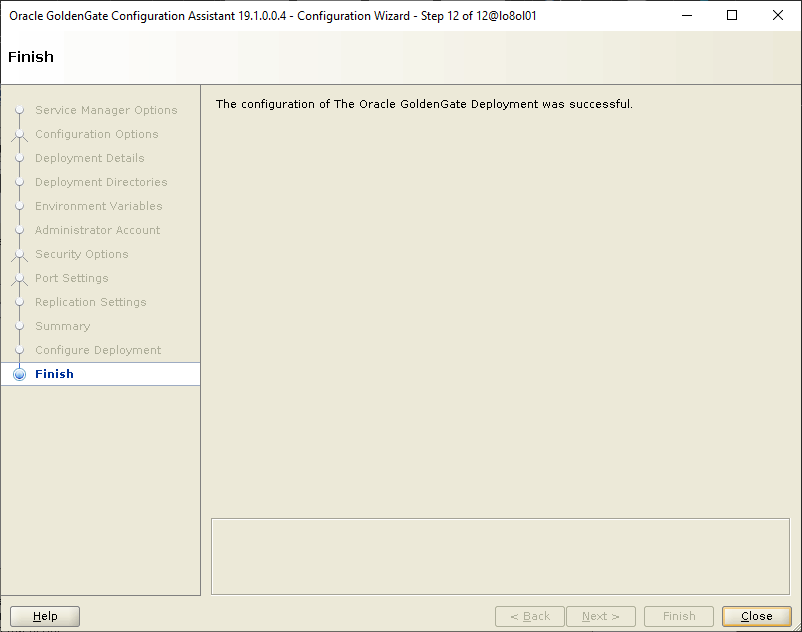Select the Finish step in sidebar
802x632 pixels.
pyautogui.click(x=54, y=374)
